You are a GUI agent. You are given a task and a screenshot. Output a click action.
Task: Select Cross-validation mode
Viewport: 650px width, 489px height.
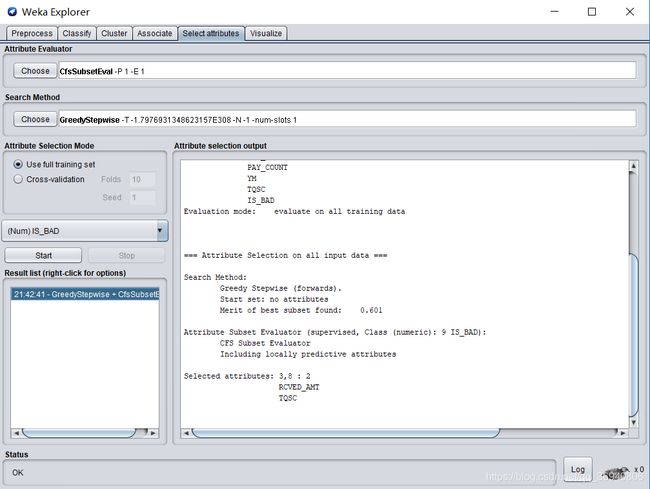(49, 179)
